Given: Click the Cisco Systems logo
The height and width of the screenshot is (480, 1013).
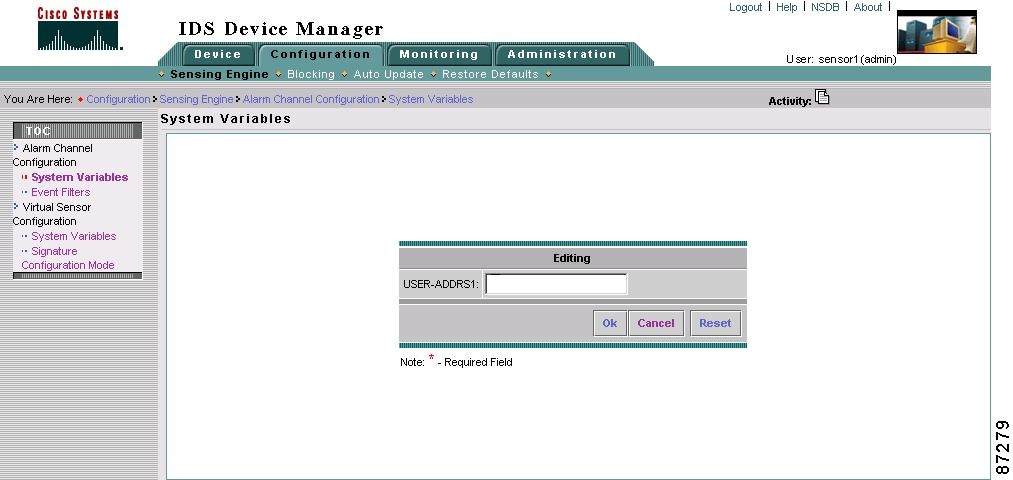Looking at the screenshot, I should (79, 29).
